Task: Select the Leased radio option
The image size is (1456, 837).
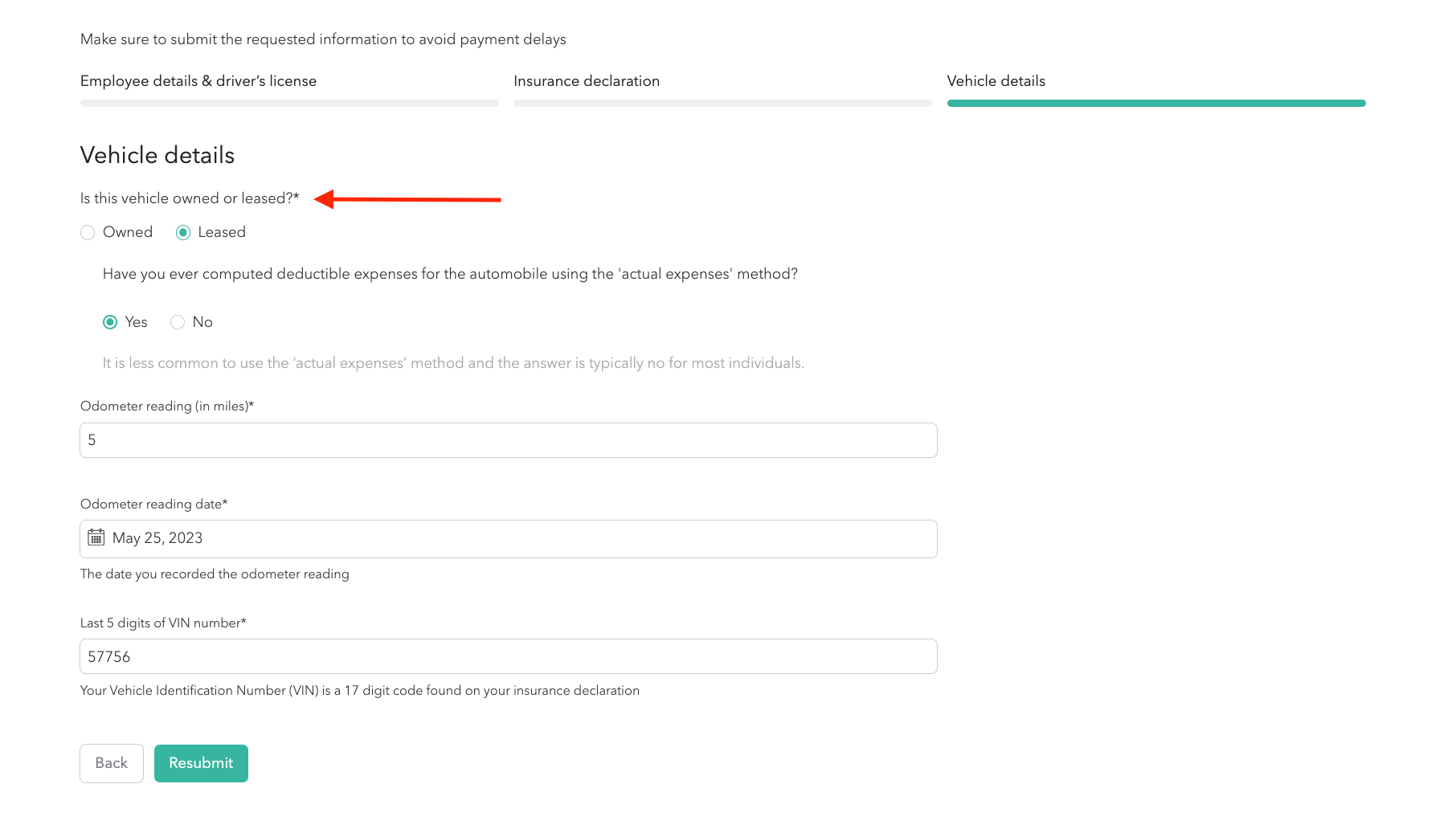Action: tap(183, 233)
